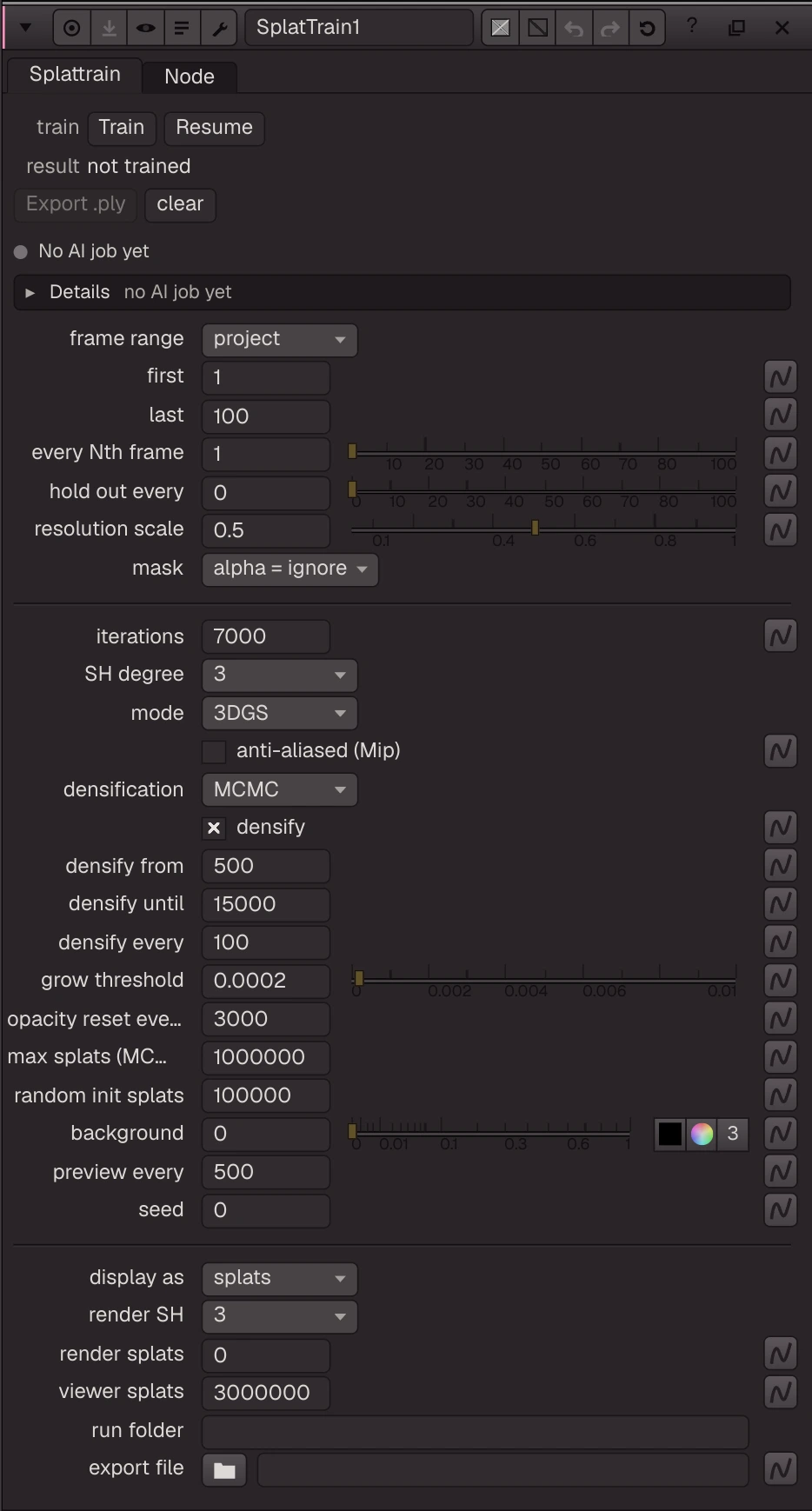Open the SH degree dropdown

click(279, 675)
